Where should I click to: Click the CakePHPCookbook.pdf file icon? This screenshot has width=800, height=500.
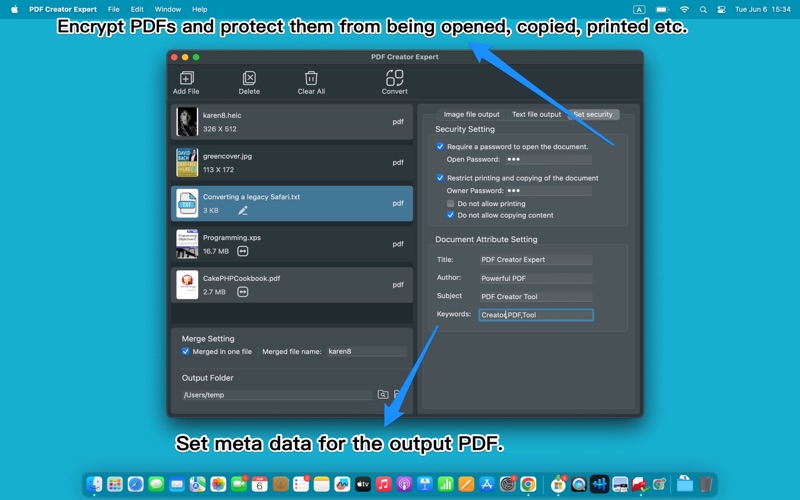(187, 285)
